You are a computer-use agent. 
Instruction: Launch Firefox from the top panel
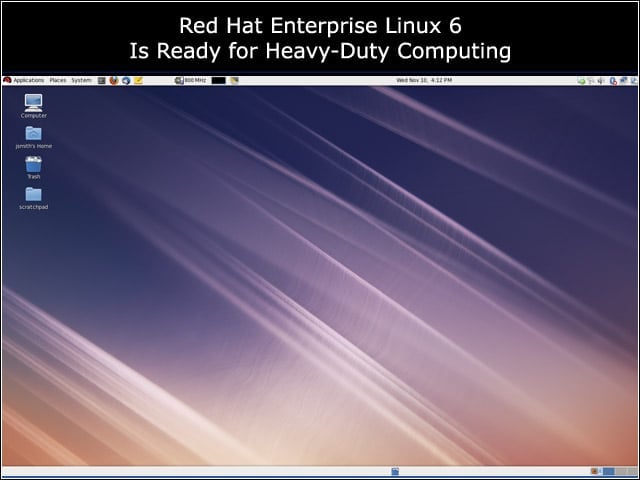pyautogui.click(x=114, y=80)
